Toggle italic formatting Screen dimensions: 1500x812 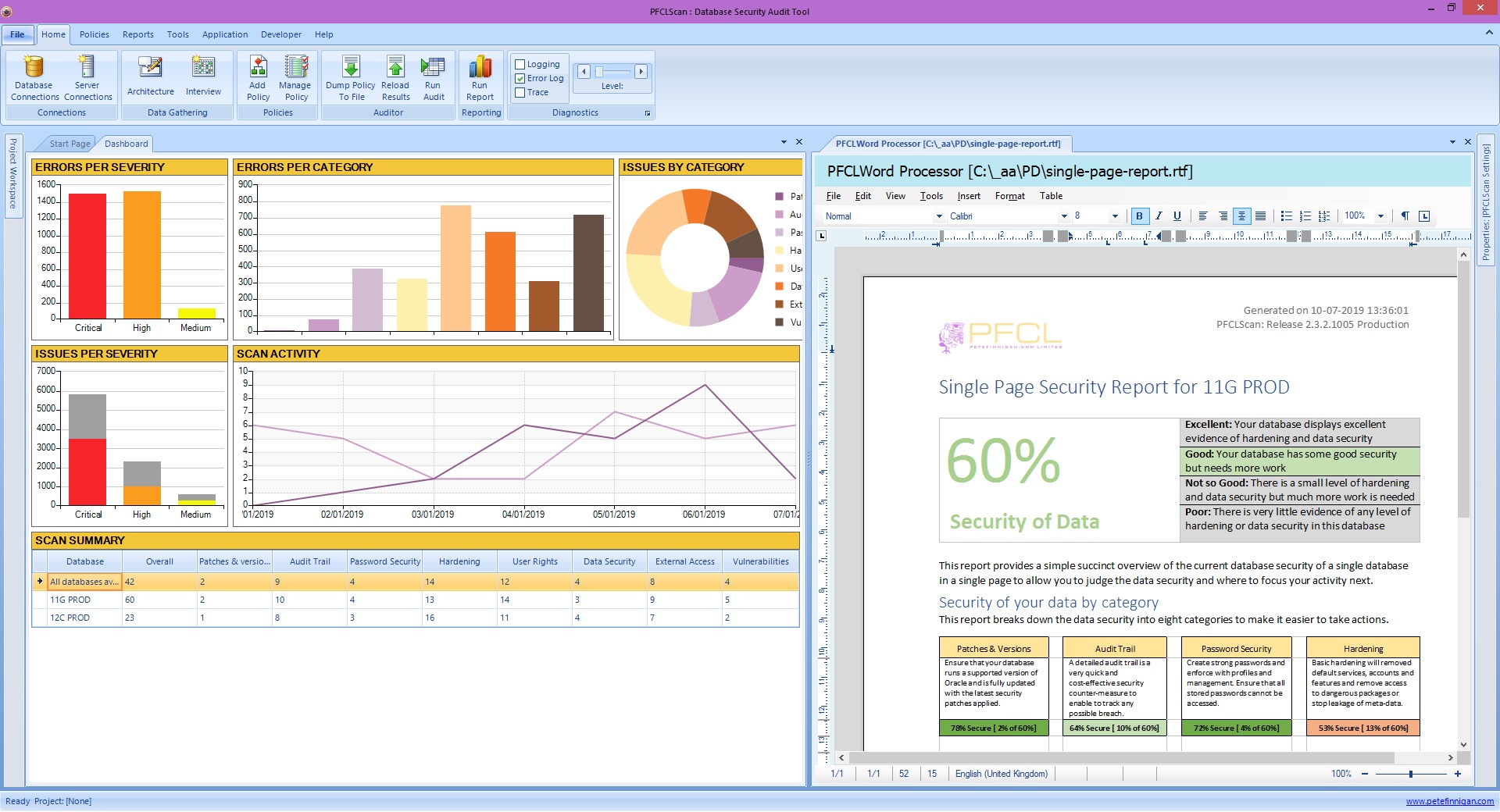1159,216
